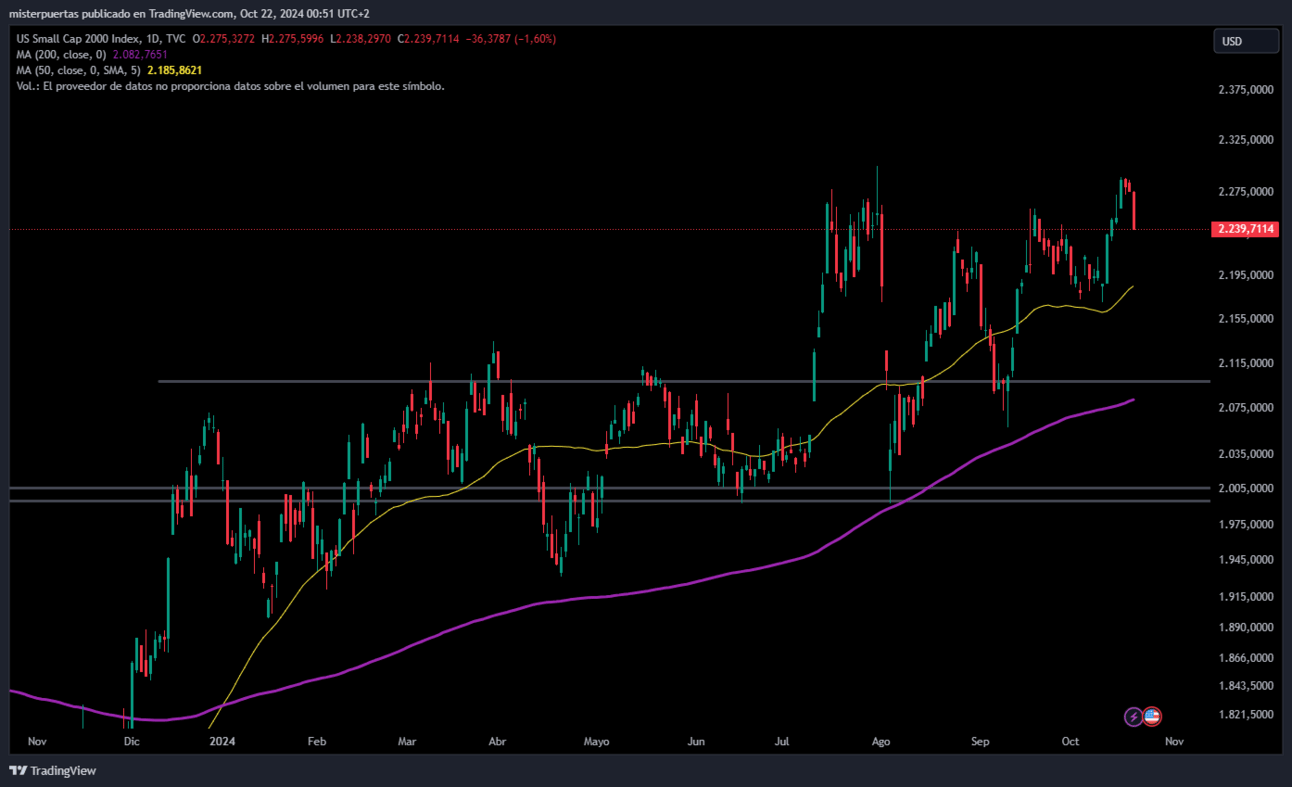Click the 1.866,0000 price axis label
This screenshot has width=1292, height=787.
click(1245, 657)
